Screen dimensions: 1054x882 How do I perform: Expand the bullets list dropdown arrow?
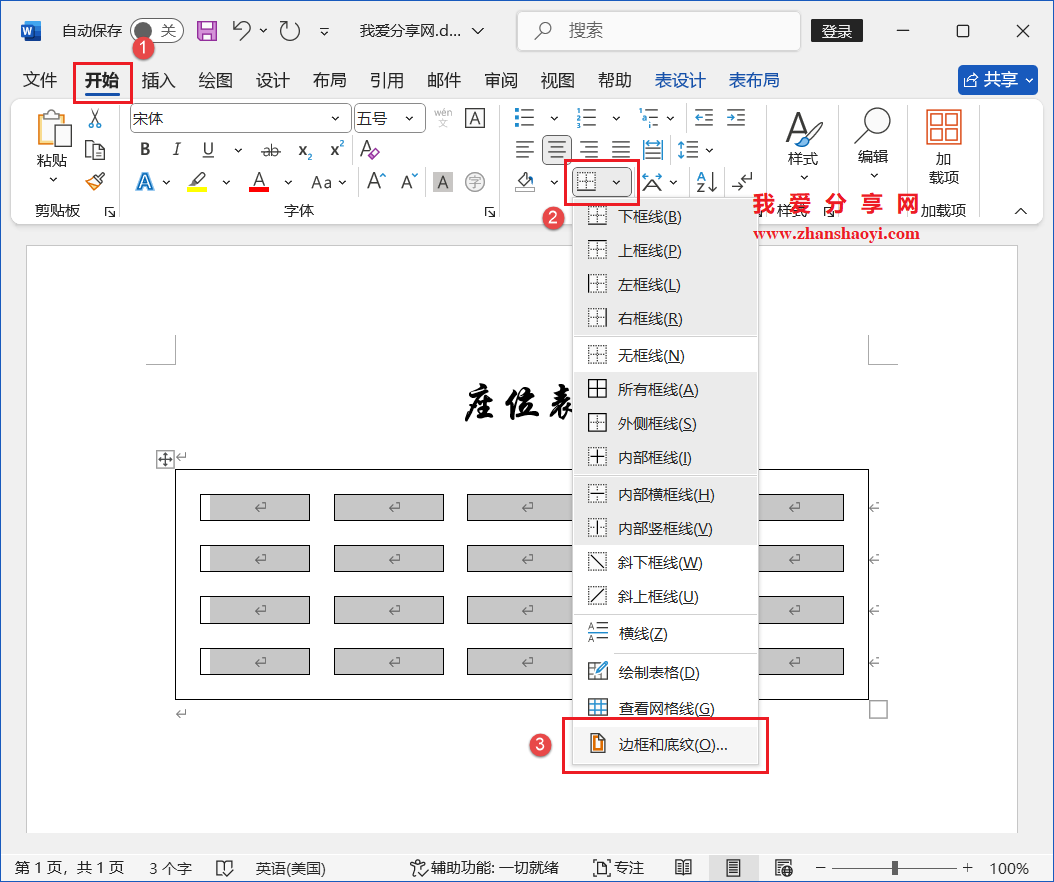[554, 118]
